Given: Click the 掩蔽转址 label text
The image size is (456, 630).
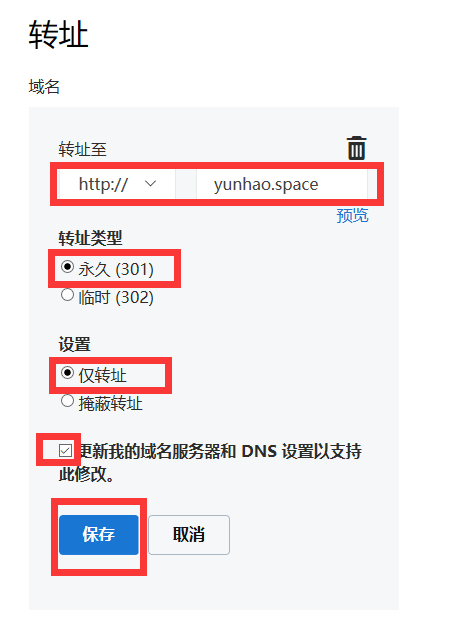Looking at the screenshot, I should click(x=110, y=403).
